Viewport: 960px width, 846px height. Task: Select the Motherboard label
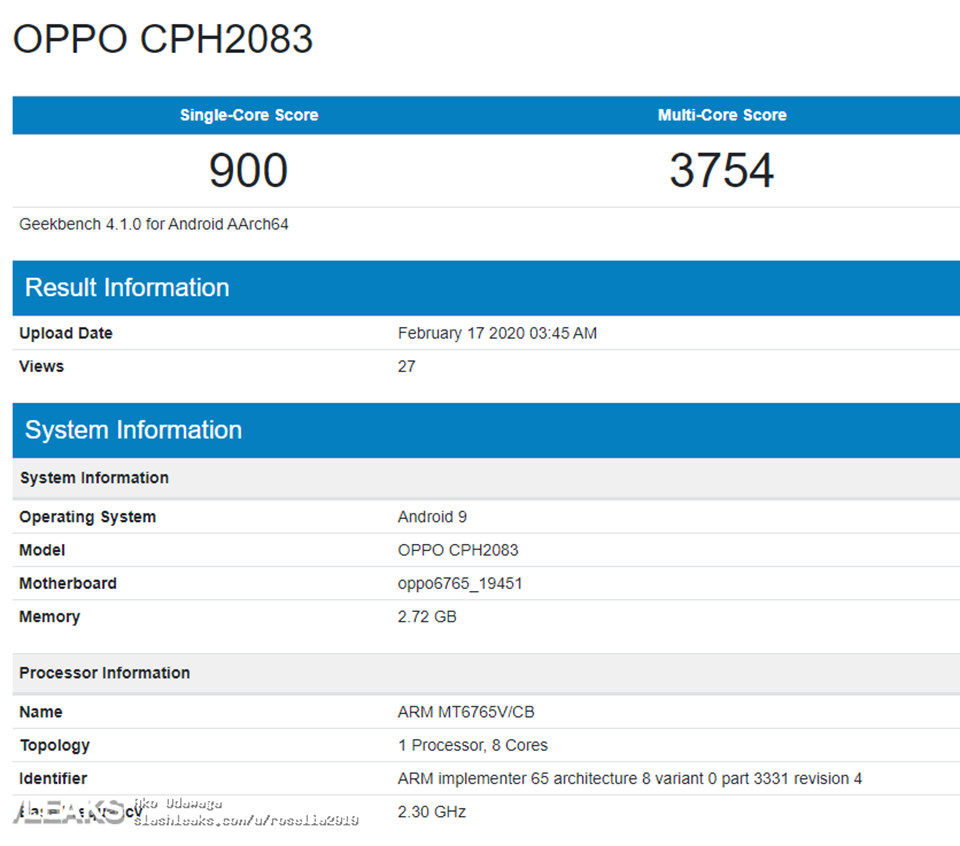tap(67, 583)
